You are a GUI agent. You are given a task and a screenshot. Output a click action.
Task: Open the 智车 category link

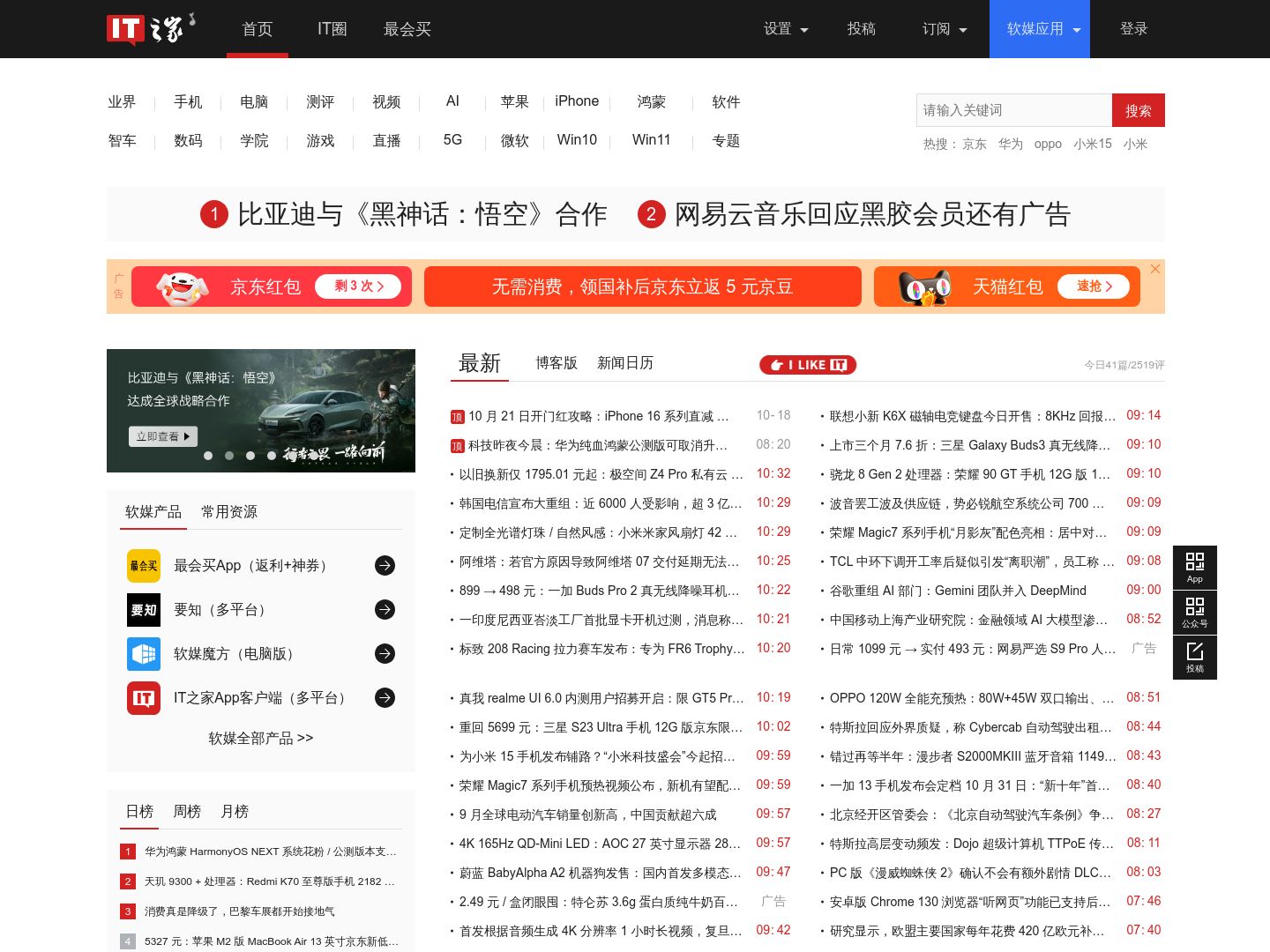pyautogui.click(x=122, y=140)
